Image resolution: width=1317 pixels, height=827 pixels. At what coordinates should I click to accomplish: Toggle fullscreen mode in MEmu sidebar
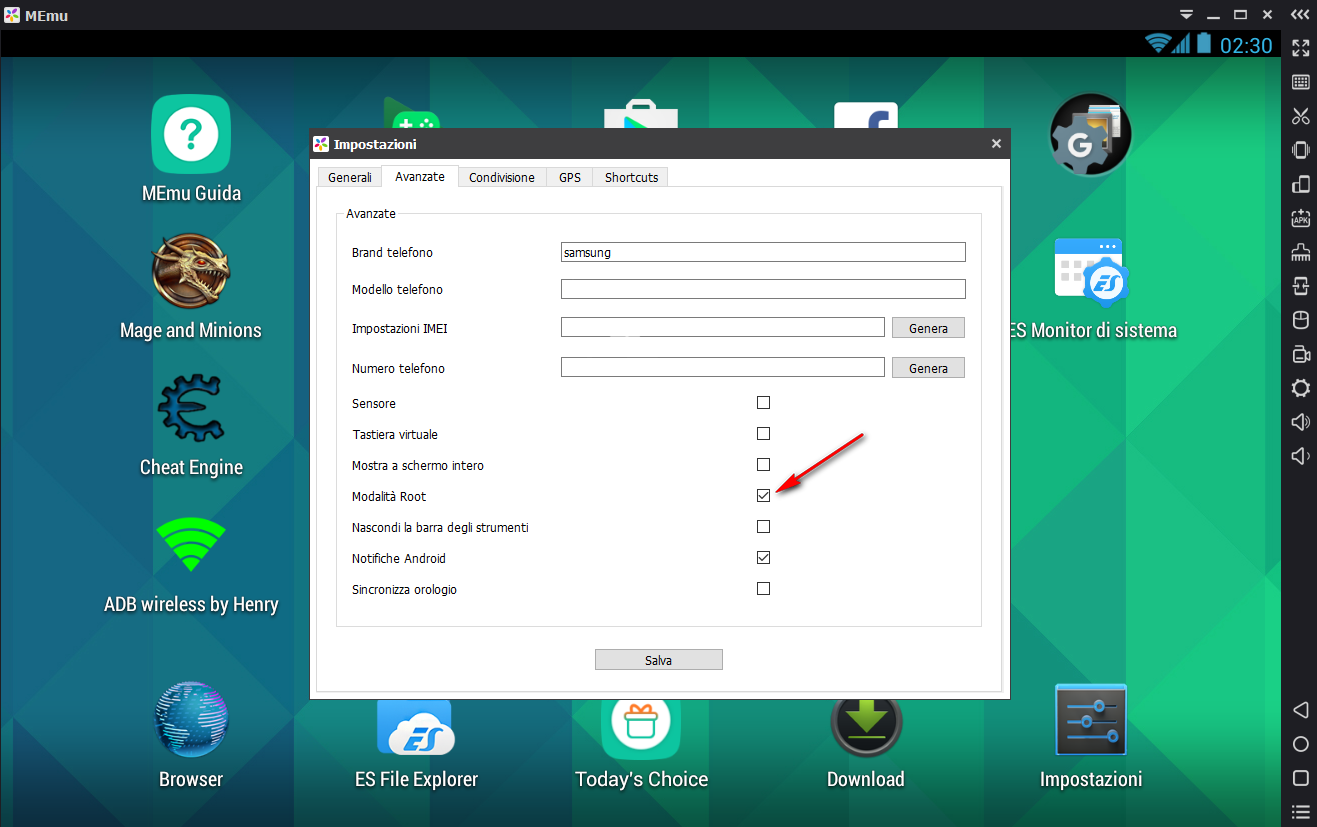[1300, 48]
